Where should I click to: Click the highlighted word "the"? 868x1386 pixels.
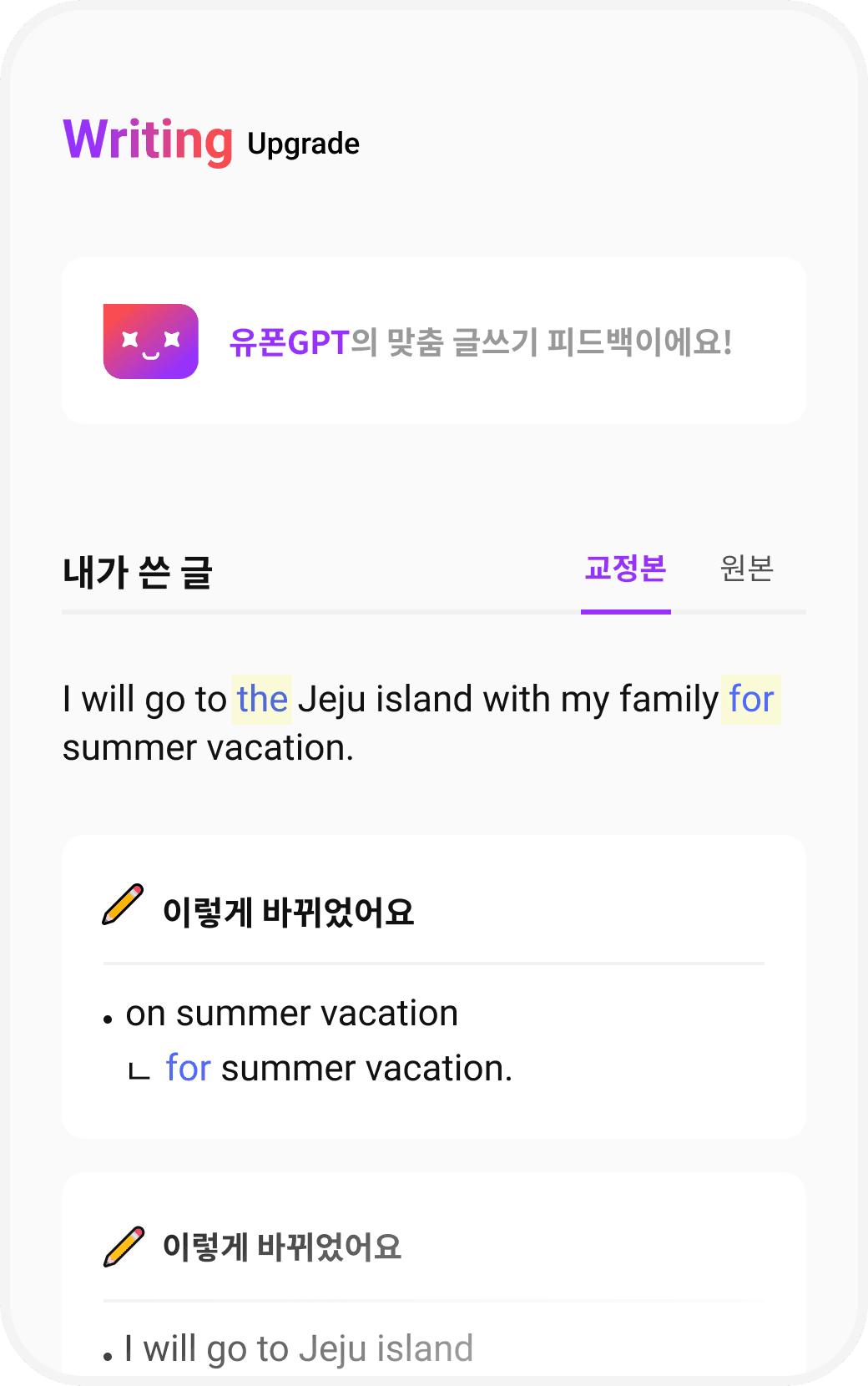pos(262,699)
